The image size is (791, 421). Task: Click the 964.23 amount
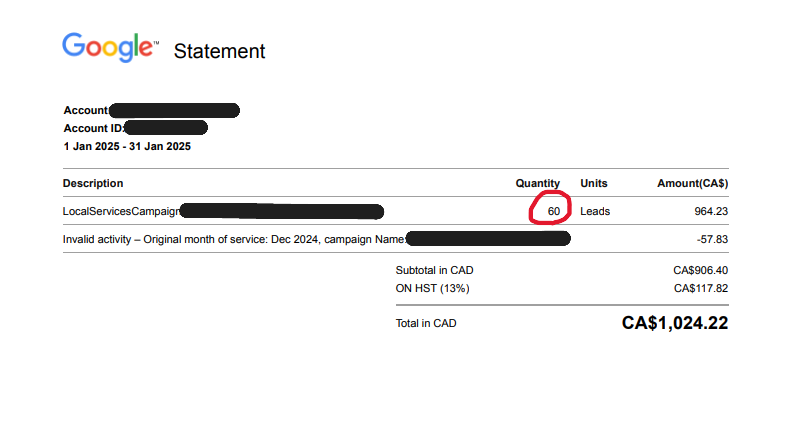tap(711, 211)
